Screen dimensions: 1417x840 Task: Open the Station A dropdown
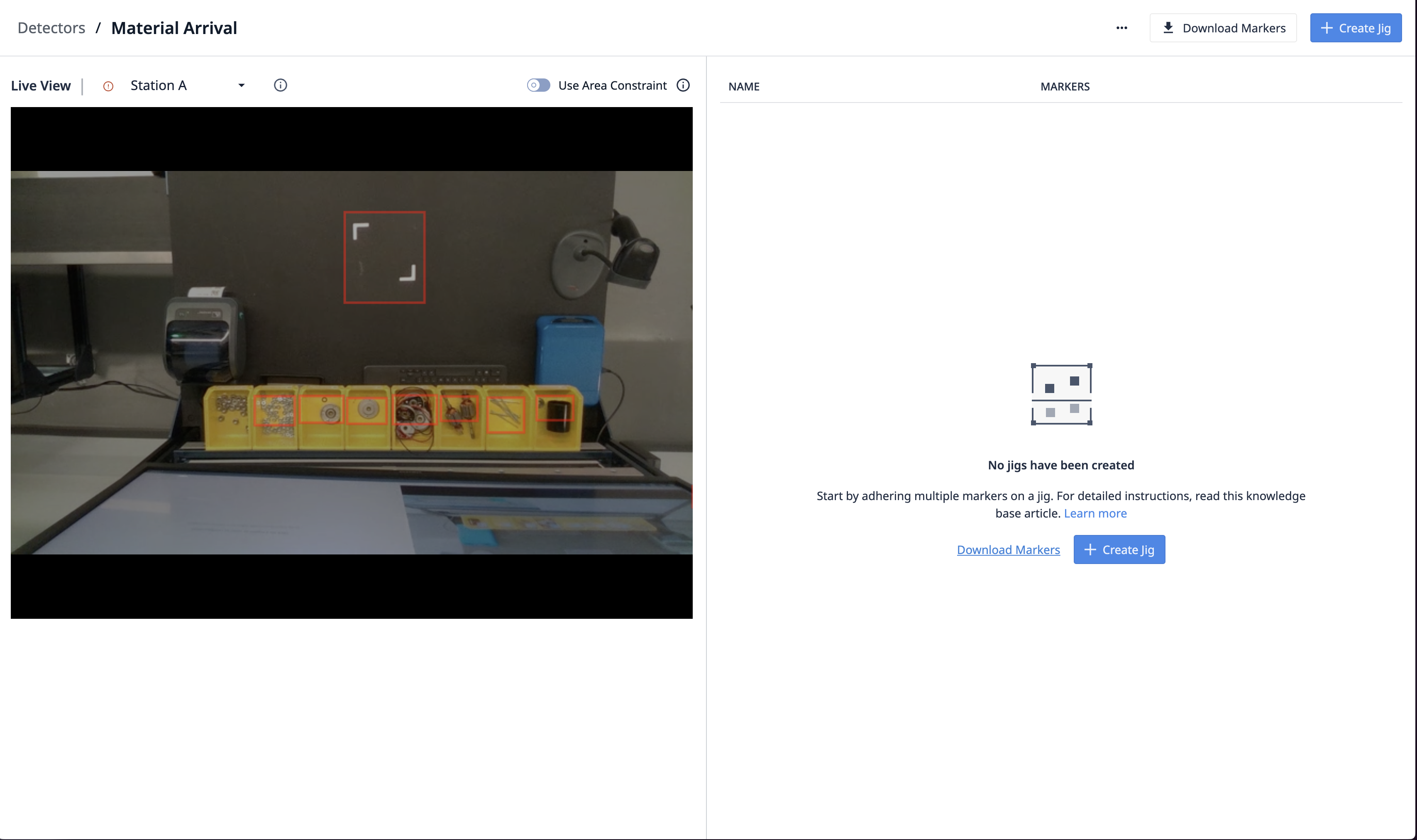click(187, 85)
